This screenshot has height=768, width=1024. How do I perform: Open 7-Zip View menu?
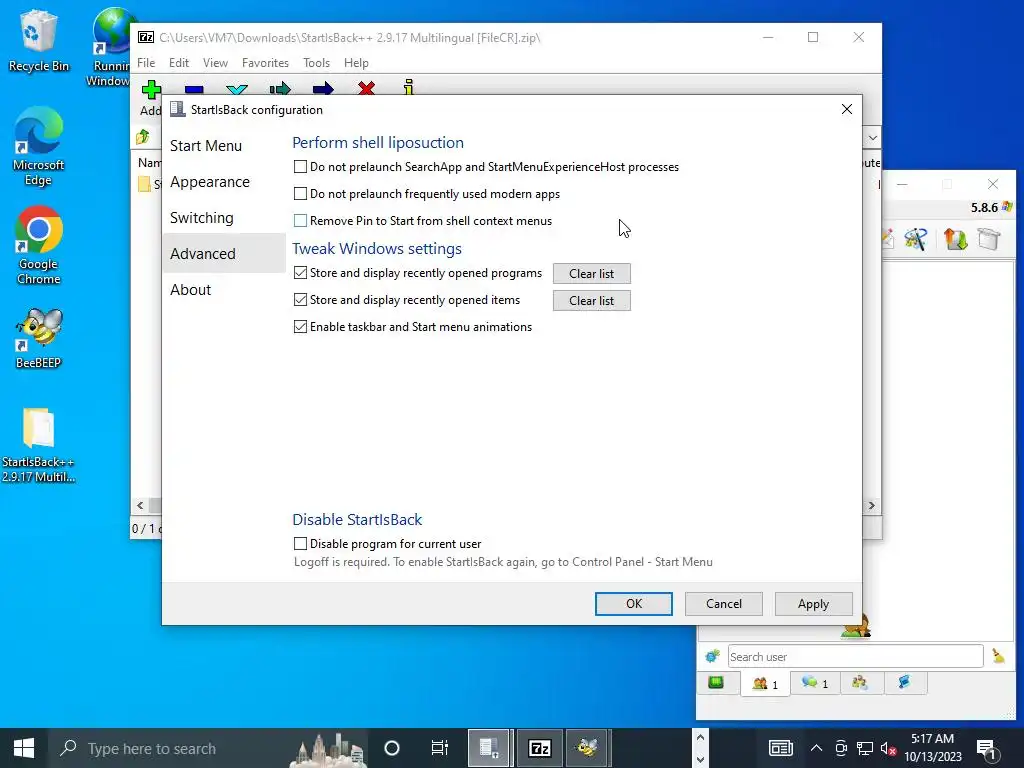click(x=215, y=63)
